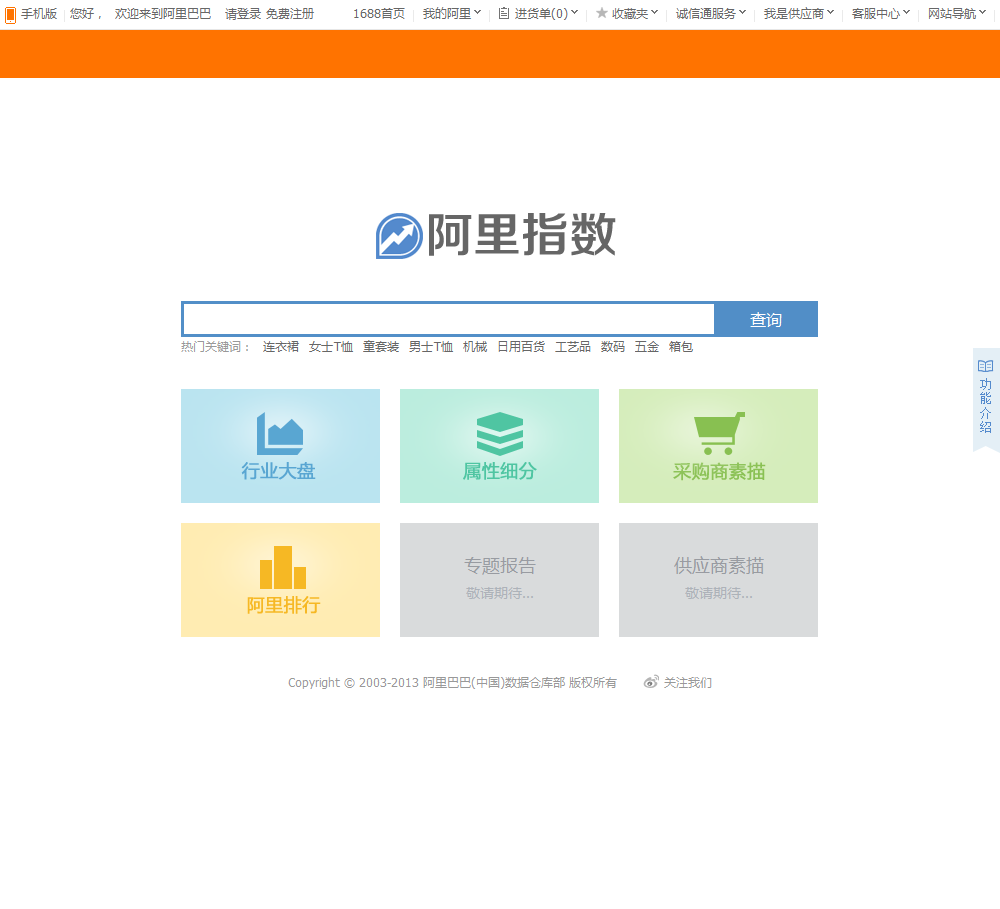Select hot keyword 童套装
The height and width of the screenshot is (909, 1000).
pos(381,346)
